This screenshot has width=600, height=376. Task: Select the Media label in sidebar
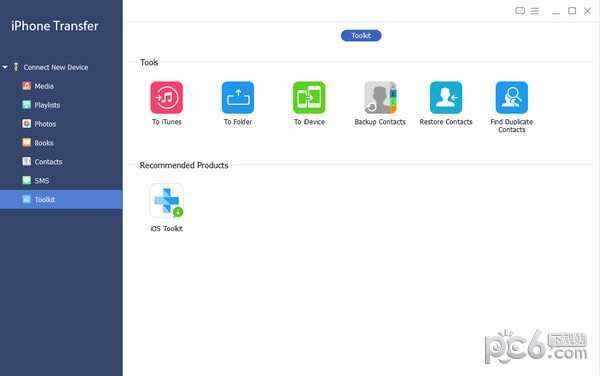click(44, 86)
